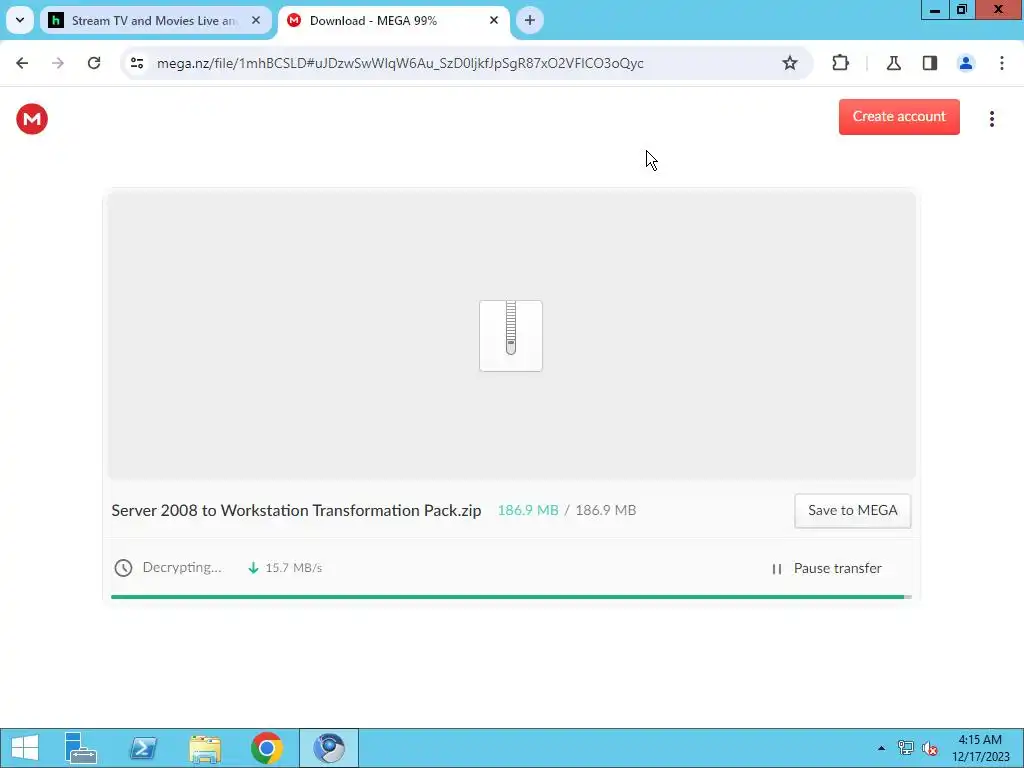1024x768 pixels.
Task: Click the network tray icon
Action: click(x=906, y=748)
